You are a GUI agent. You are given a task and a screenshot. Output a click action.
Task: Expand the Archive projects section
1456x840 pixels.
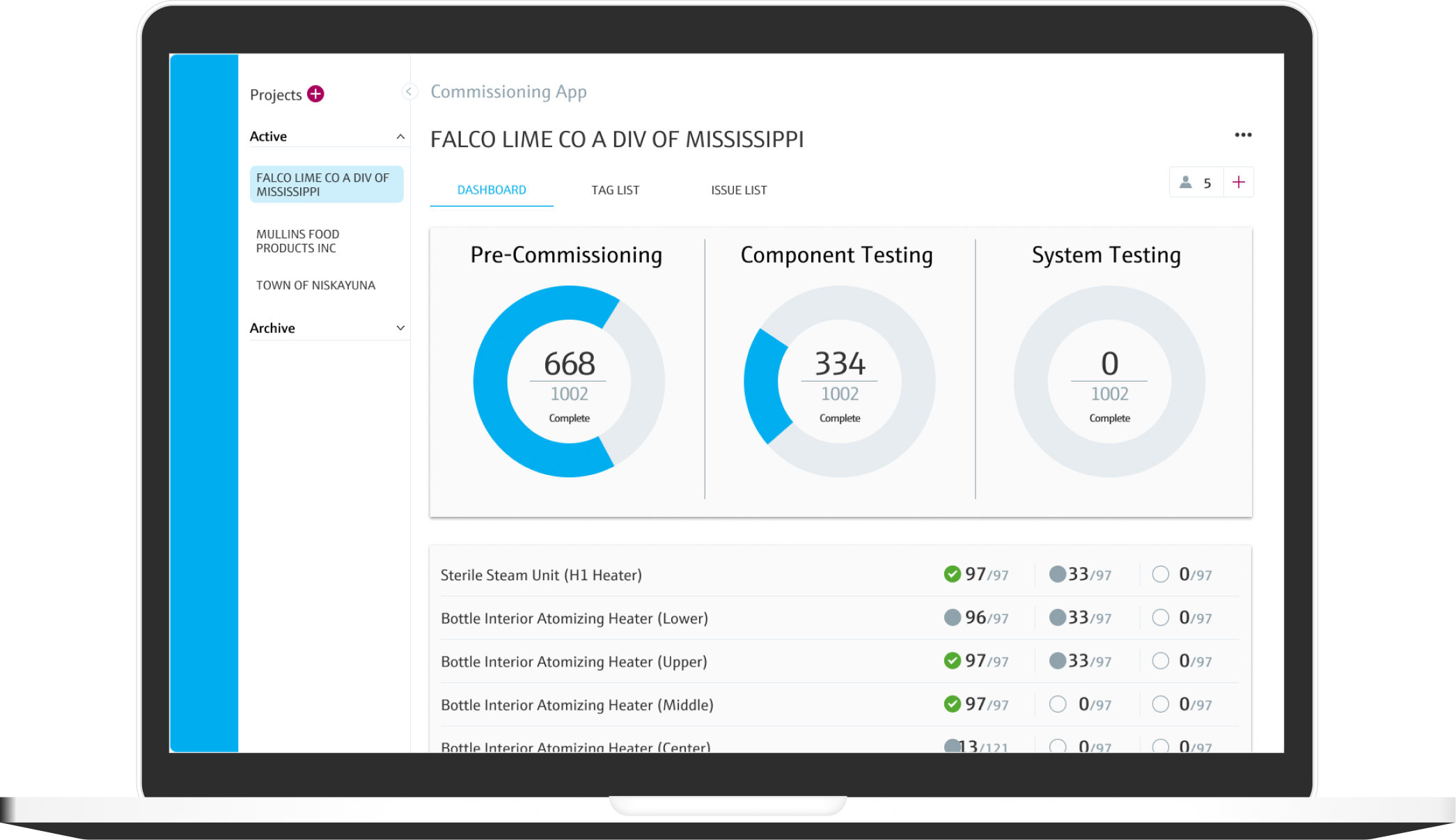point(400,328)
